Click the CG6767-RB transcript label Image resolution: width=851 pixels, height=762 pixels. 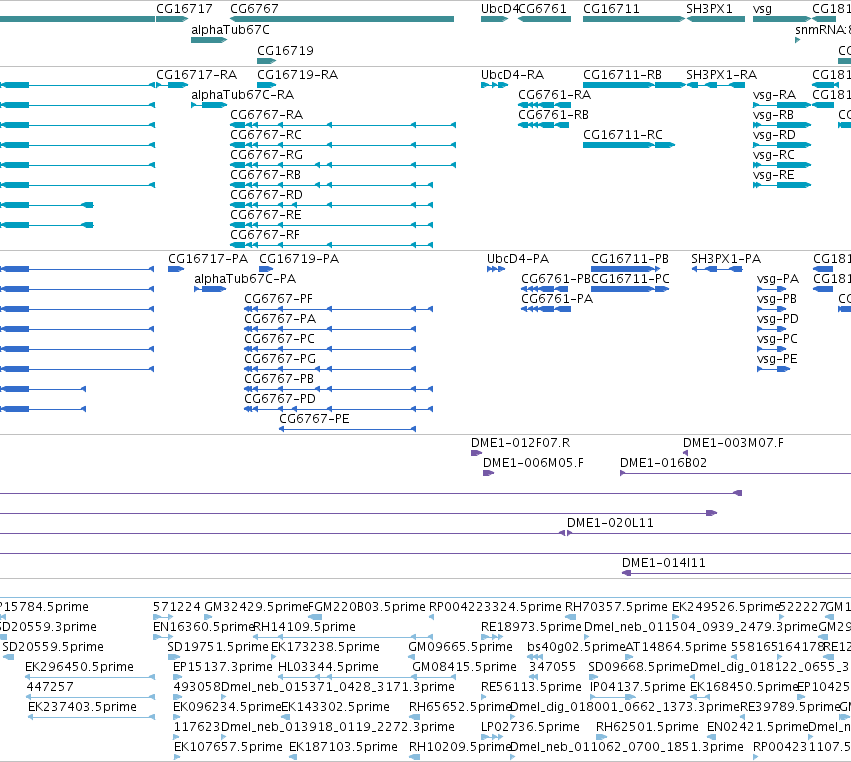click(x=265, y=175)
